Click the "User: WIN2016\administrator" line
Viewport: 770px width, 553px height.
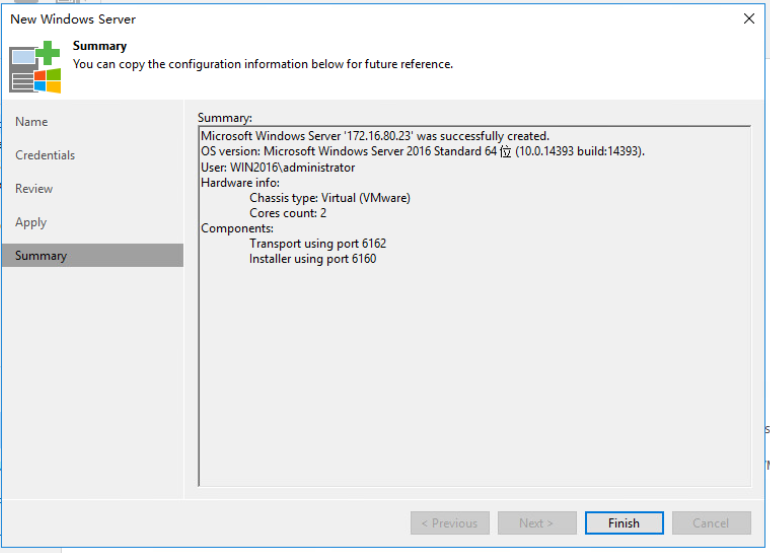click(278, 167)
